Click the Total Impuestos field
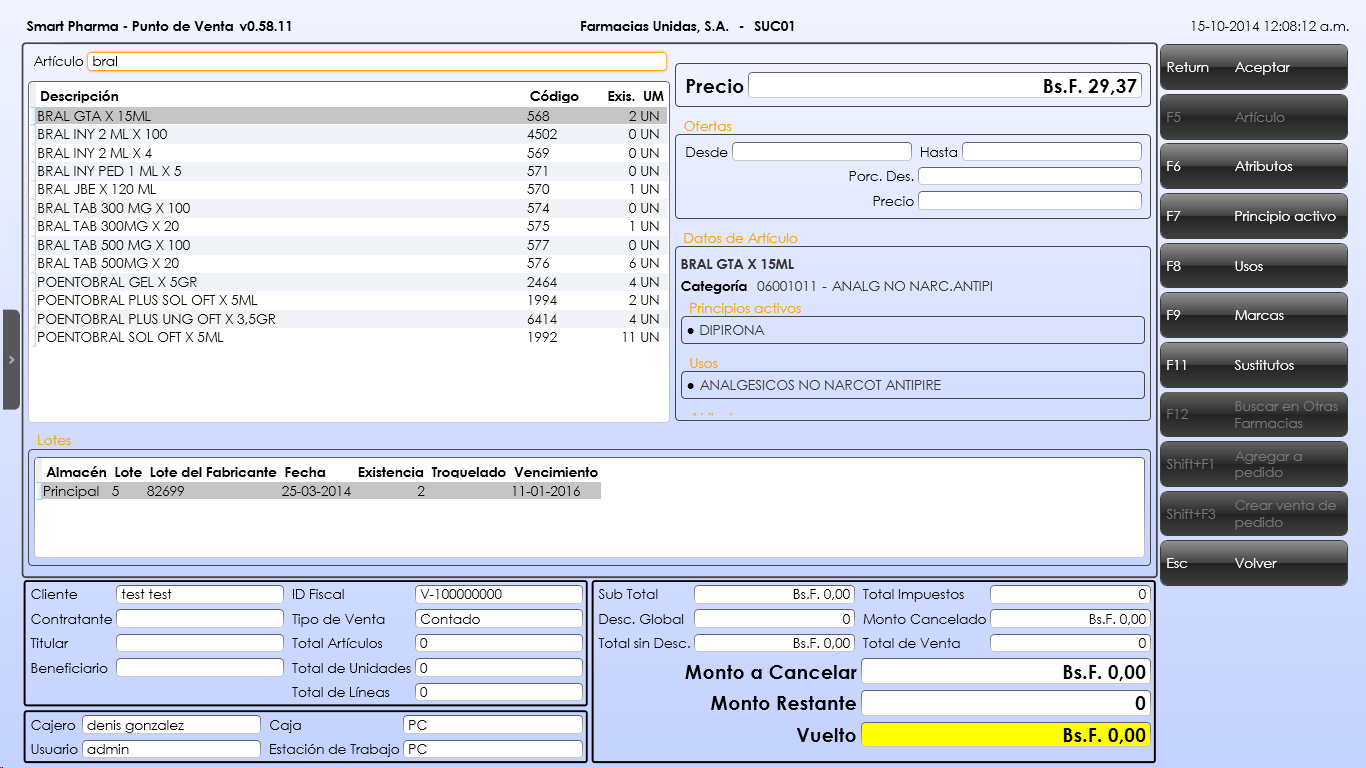1366x768 pixels. tap(1070, 594)
